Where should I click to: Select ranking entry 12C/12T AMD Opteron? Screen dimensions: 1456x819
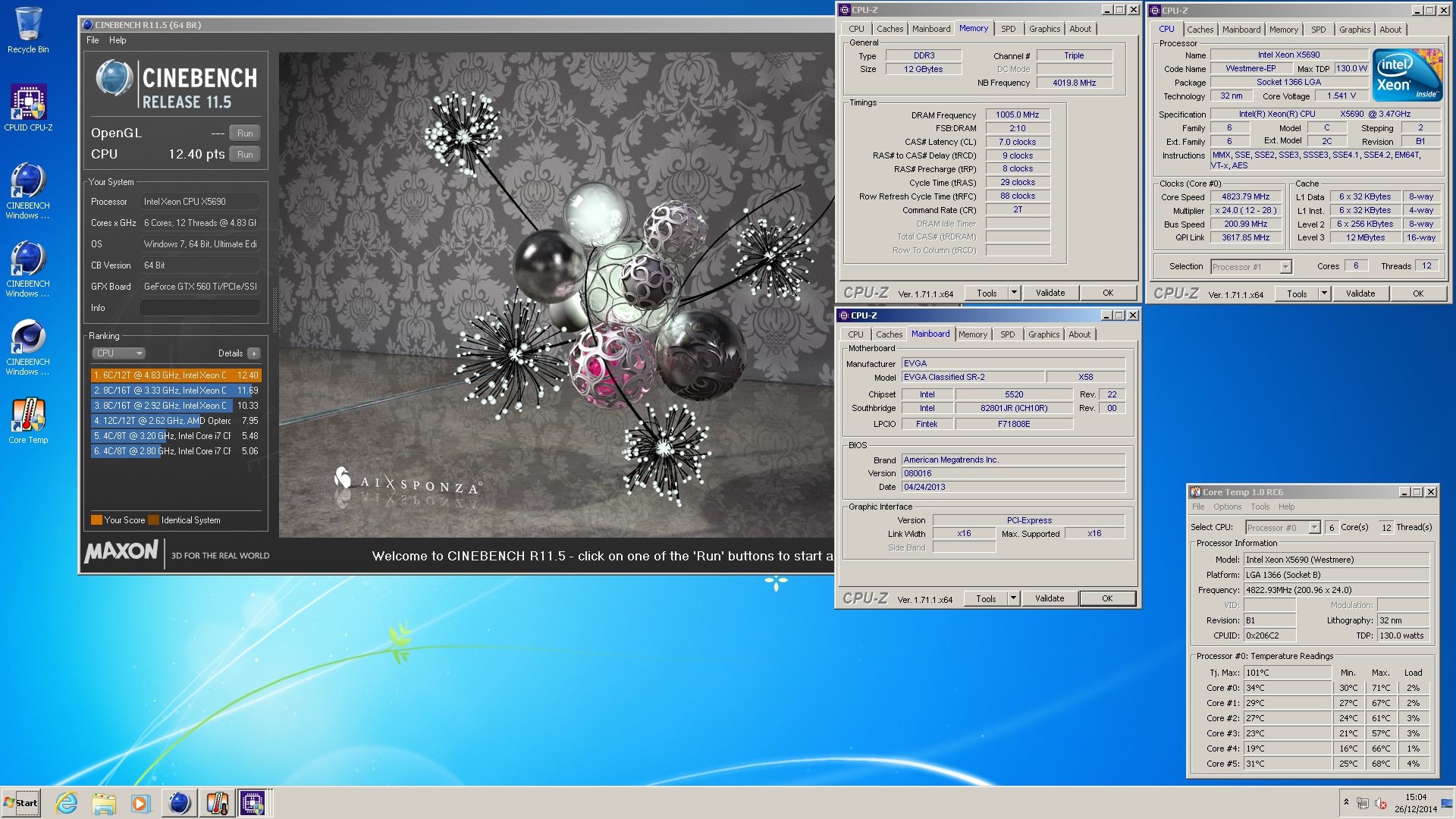pyautogui.click(x=176, y=421)
